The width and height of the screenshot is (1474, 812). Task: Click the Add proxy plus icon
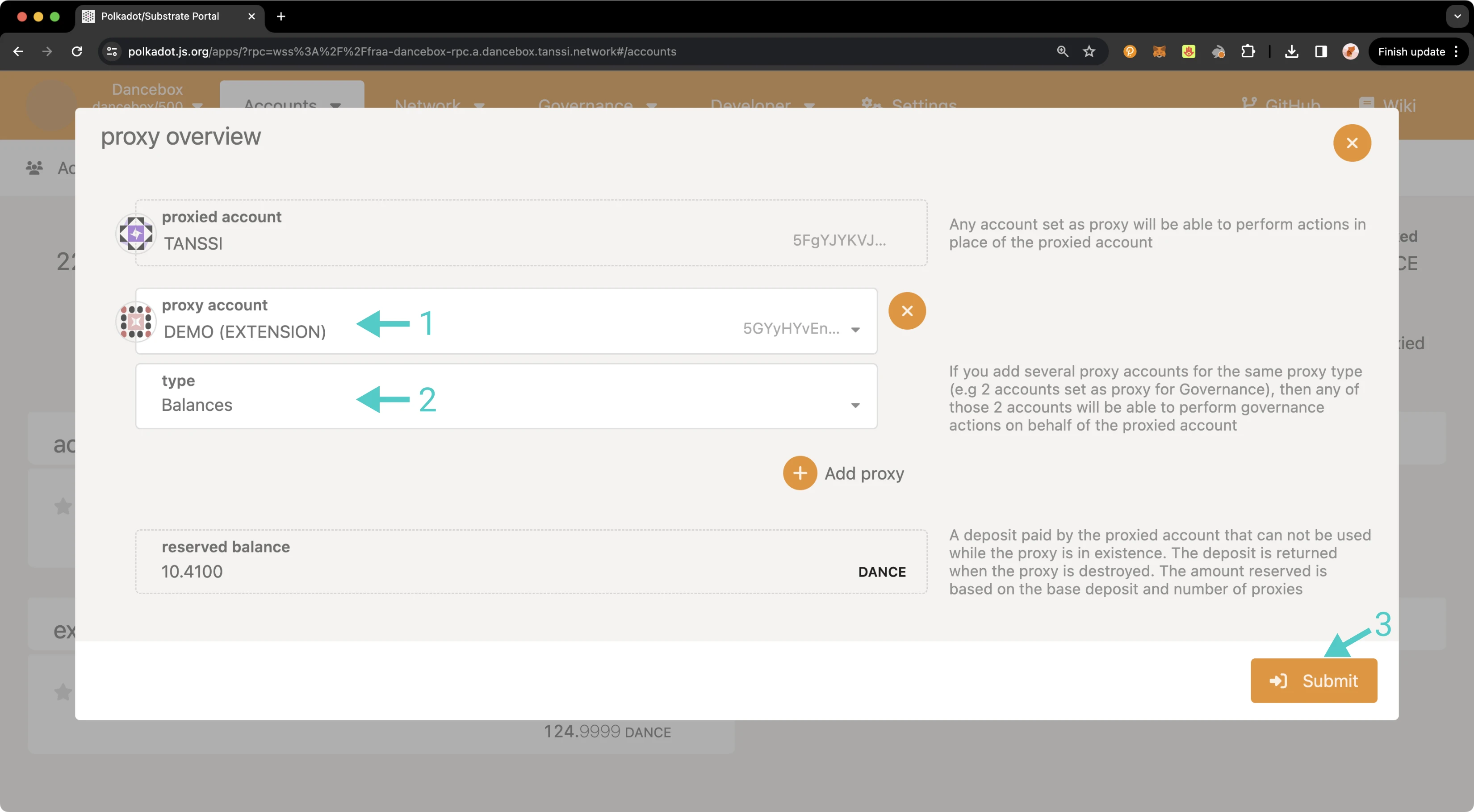799,473
